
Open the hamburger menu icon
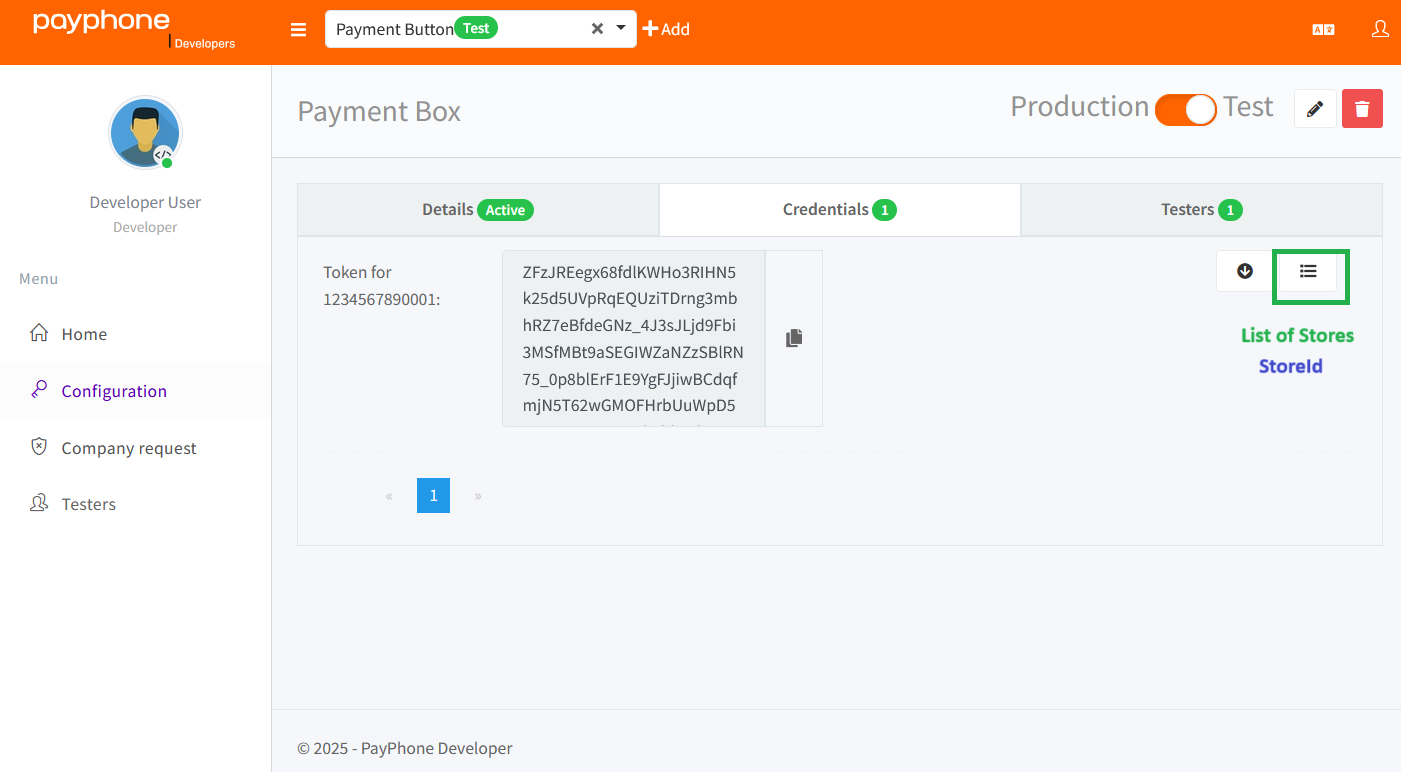298,30
